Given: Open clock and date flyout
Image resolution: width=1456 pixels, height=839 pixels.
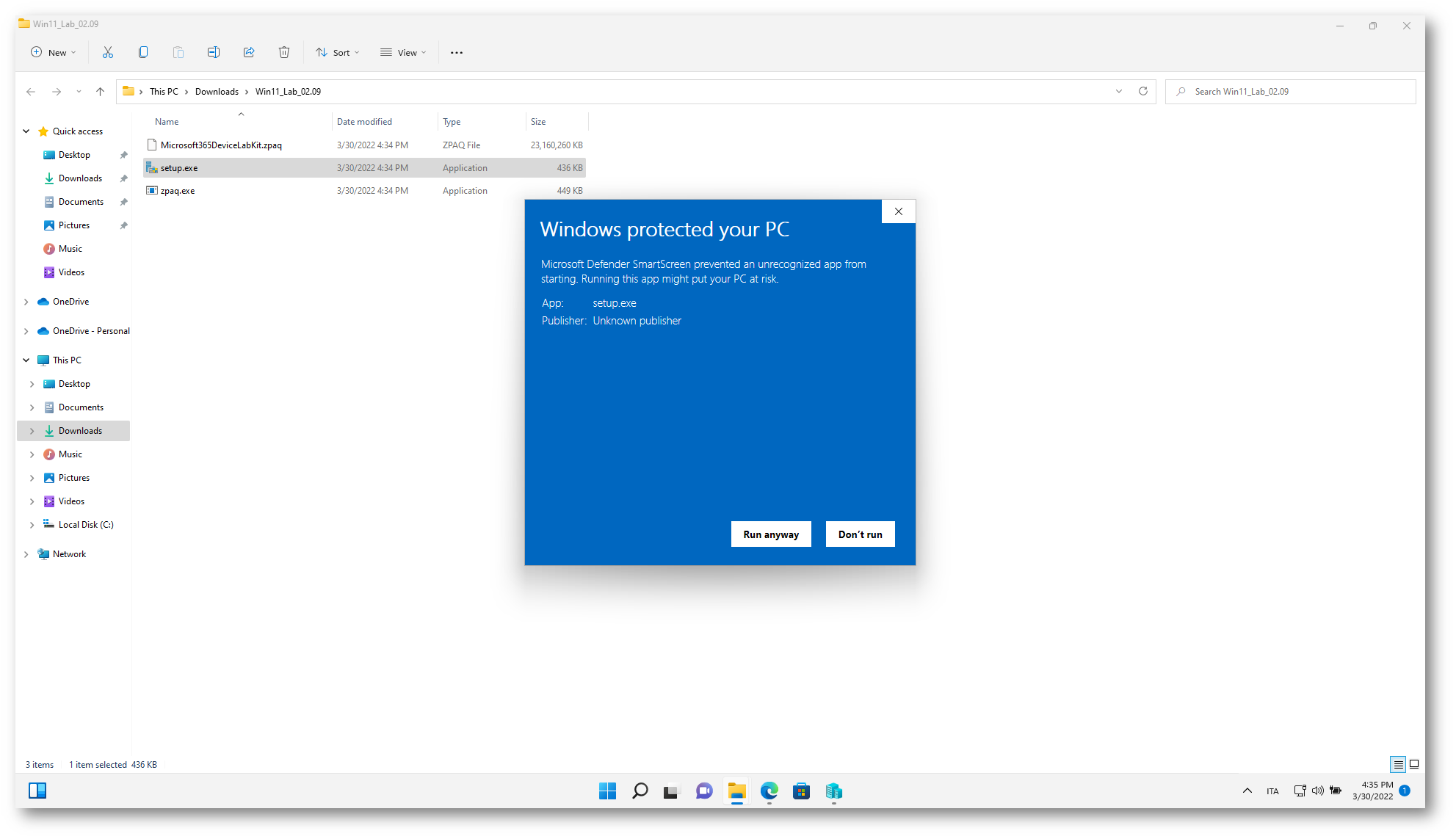Looking at the screenshot, I should [1372, 791].
